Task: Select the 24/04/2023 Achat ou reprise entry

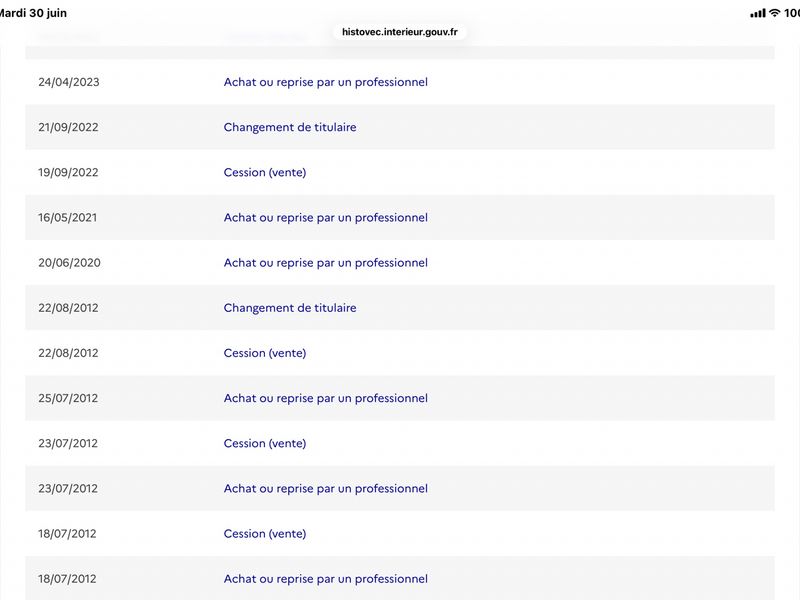Action: tap(400, 82)
